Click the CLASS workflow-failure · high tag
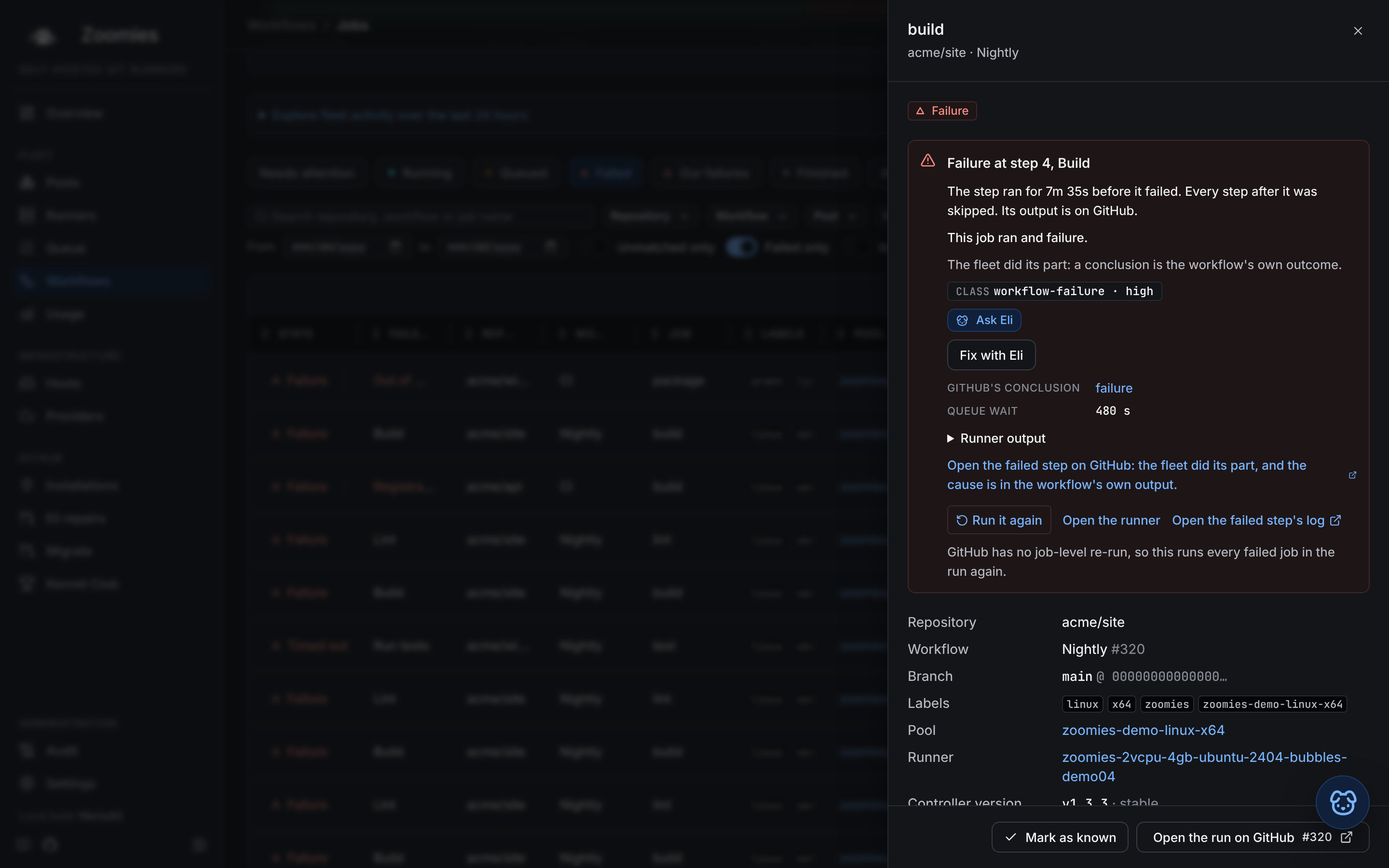Image resolution: width=1389 pixels, height=868 pixels. point(1054,291)
